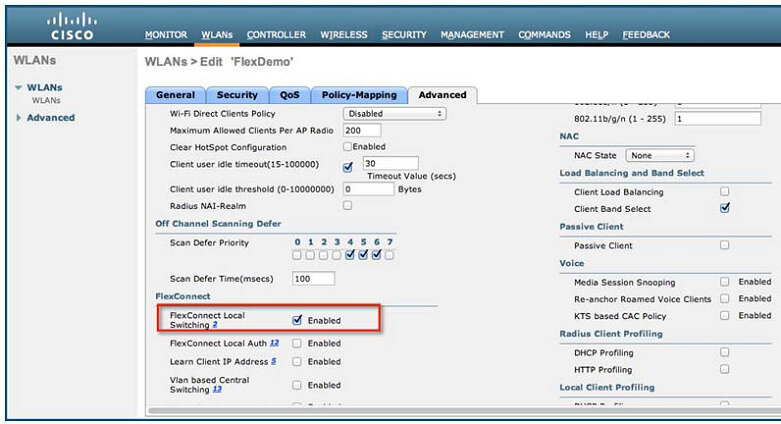
Task: Switch to the Security tab
Action: 237,95
